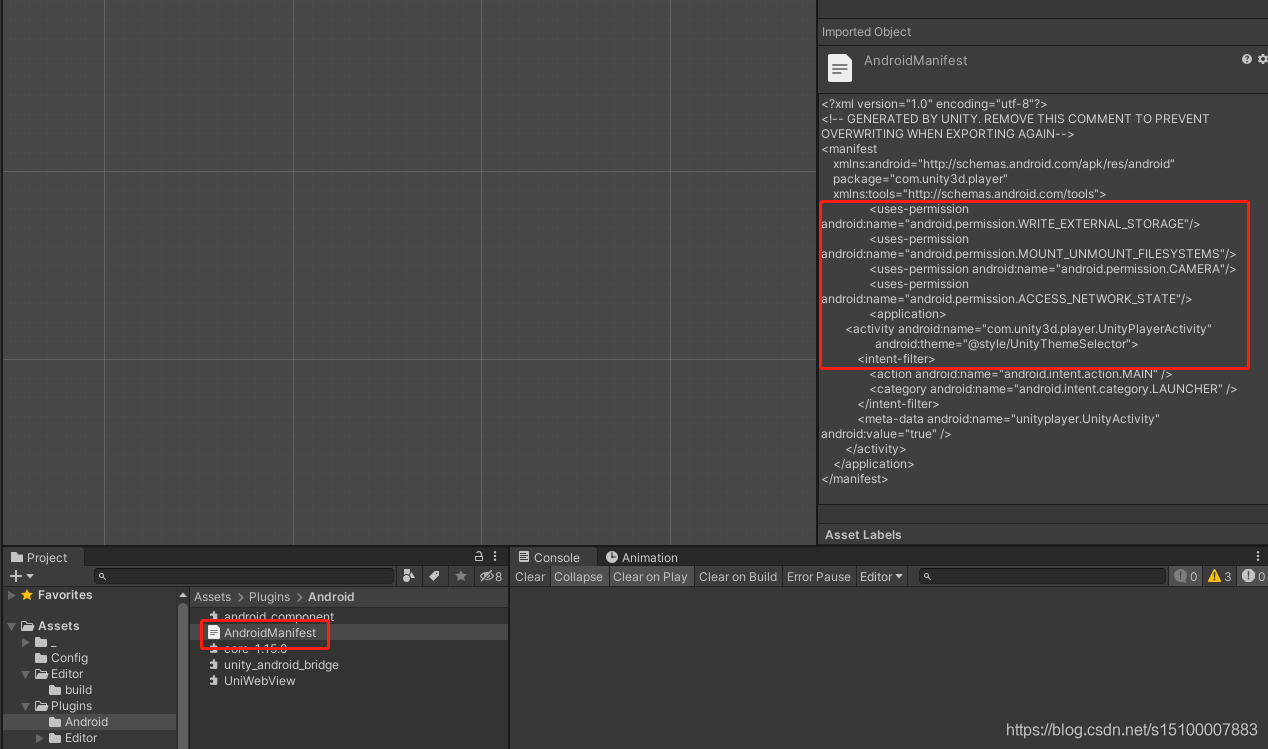Toggle Error Pause option
The image size is (1268, 749).
[x=819, y=576]
